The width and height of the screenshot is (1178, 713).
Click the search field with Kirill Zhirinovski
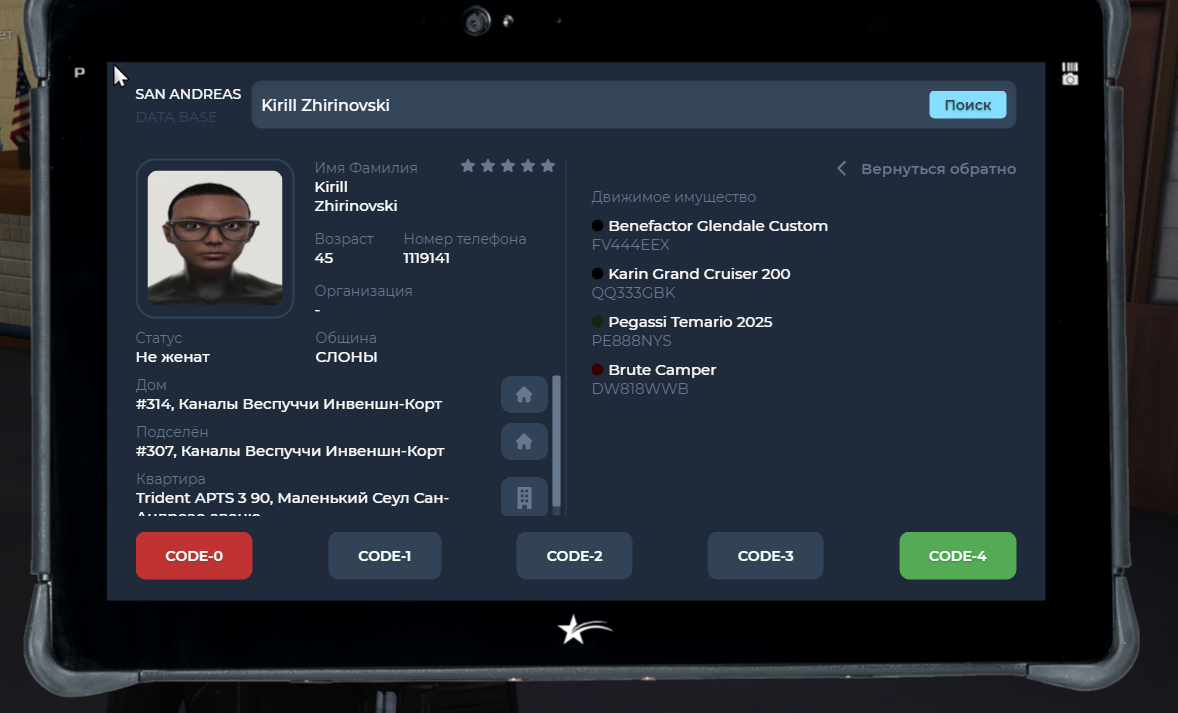[590, 105]
